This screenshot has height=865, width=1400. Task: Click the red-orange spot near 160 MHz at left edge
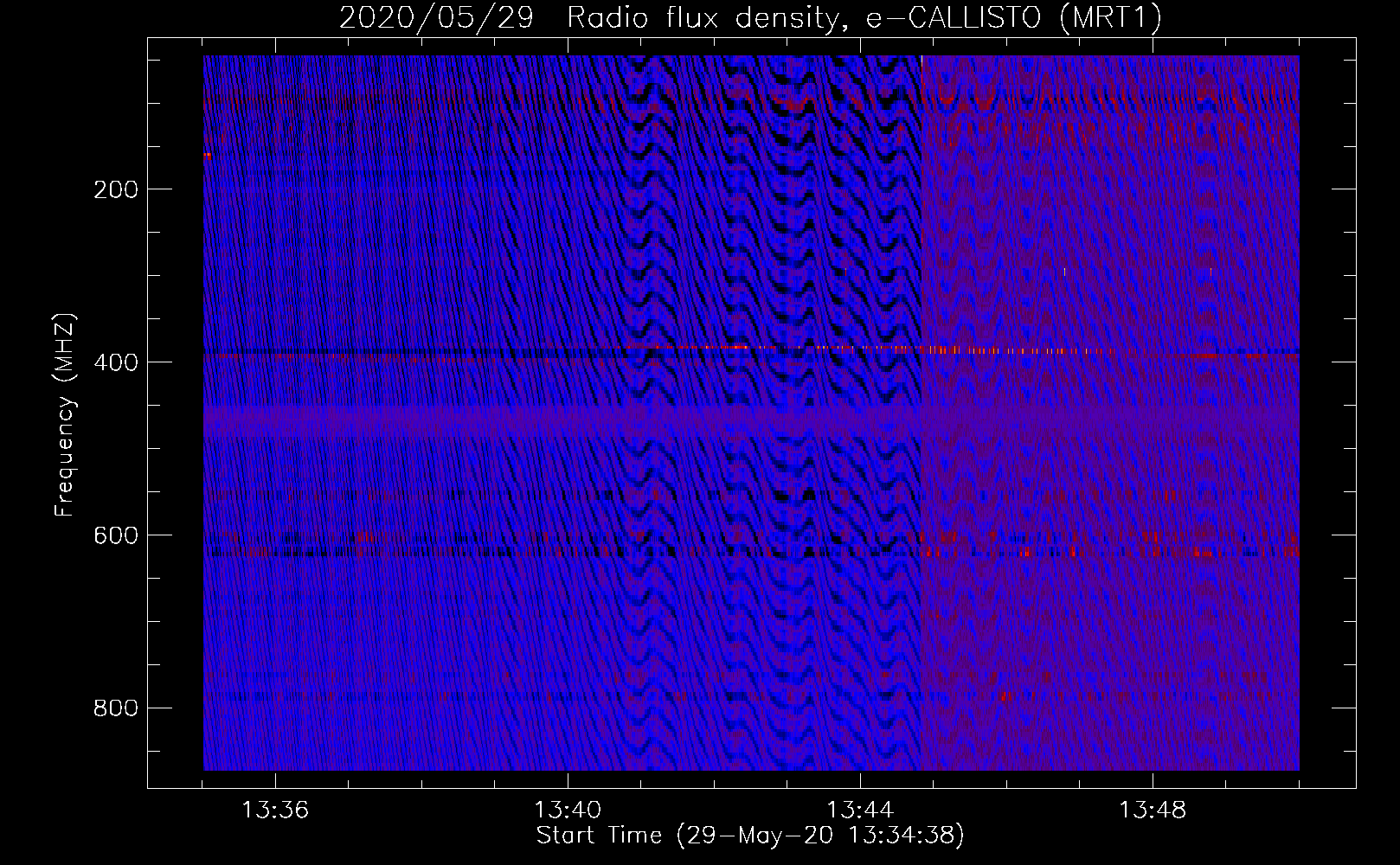pyautogui.click(x=208, y=156)
